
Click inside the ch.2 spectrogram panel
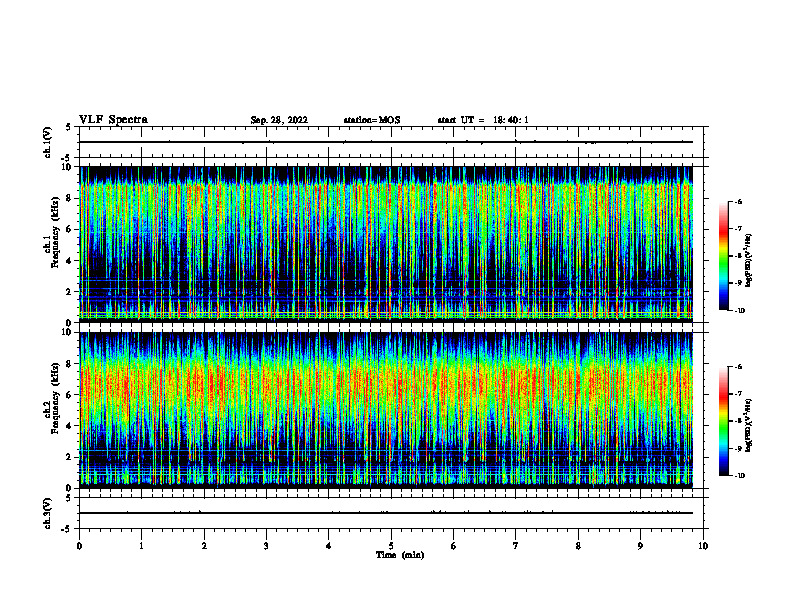tap(386, 410)
